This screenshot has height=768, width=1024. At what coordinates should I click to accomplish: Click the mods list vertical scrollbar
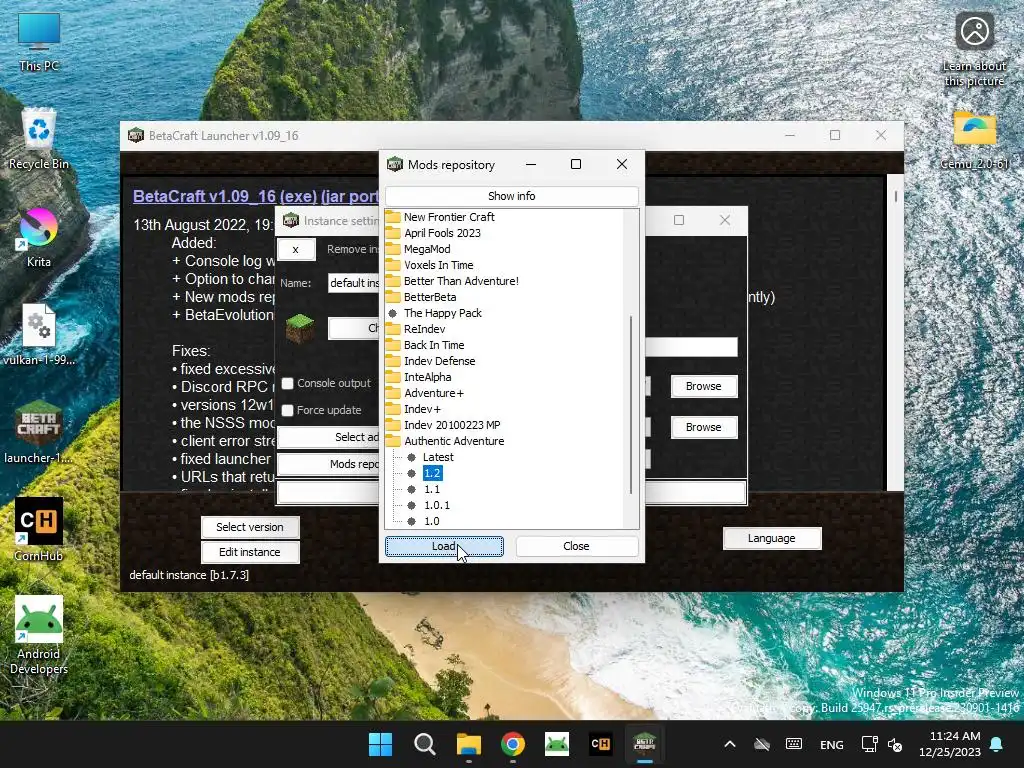631,405
